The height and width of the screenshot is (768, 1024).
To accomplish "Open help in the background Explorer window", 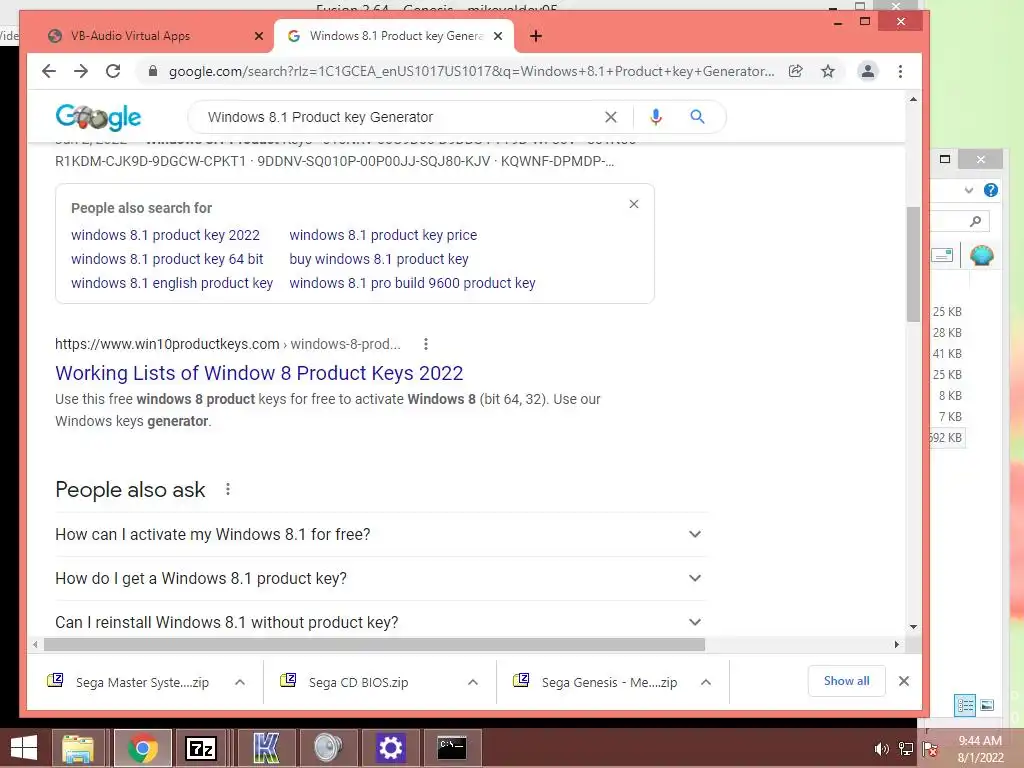I will (991, 190).
